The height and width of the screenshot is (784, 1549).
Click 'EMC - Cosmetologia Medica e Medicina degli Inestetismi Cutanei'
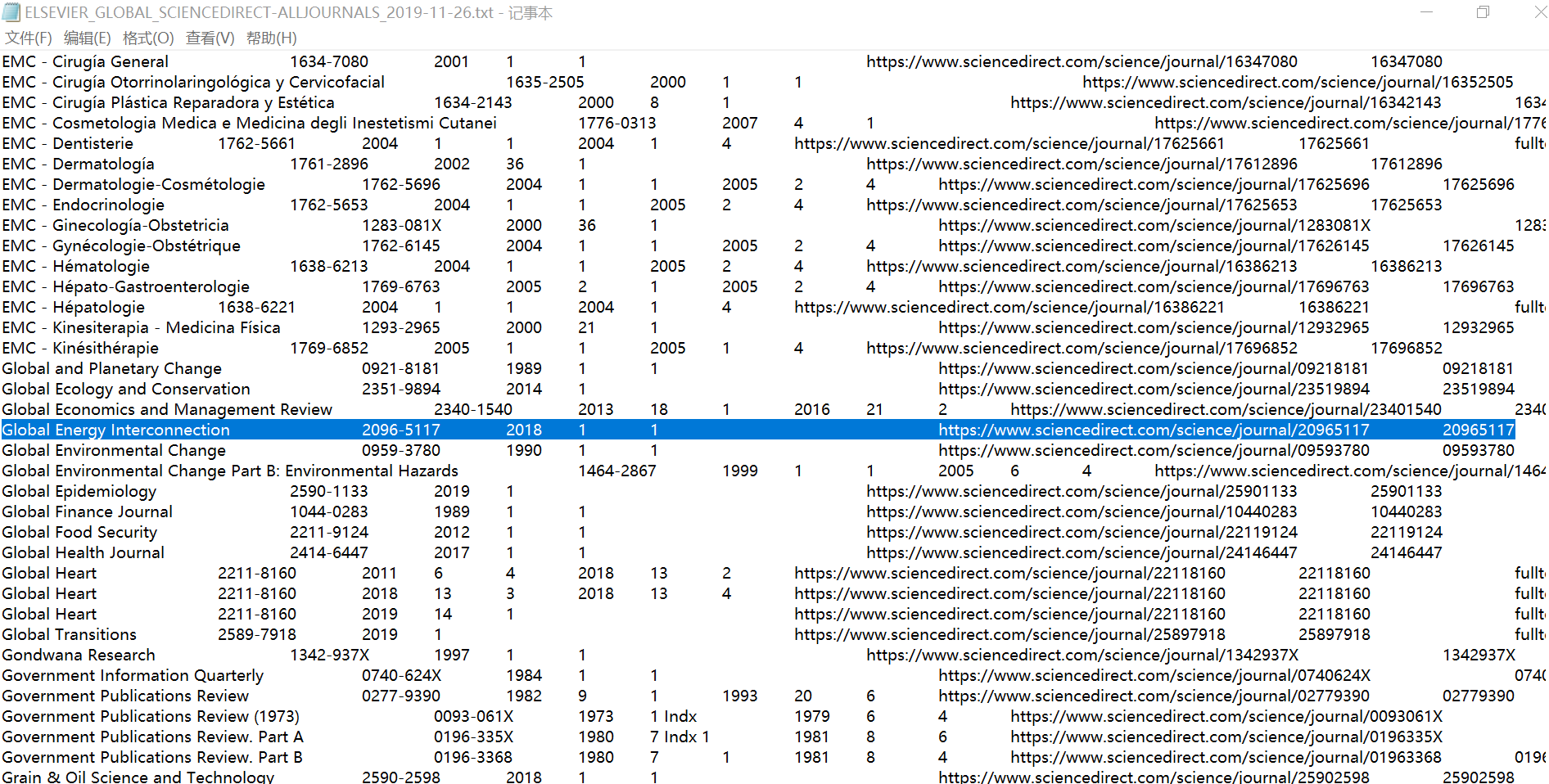[249, 123]
